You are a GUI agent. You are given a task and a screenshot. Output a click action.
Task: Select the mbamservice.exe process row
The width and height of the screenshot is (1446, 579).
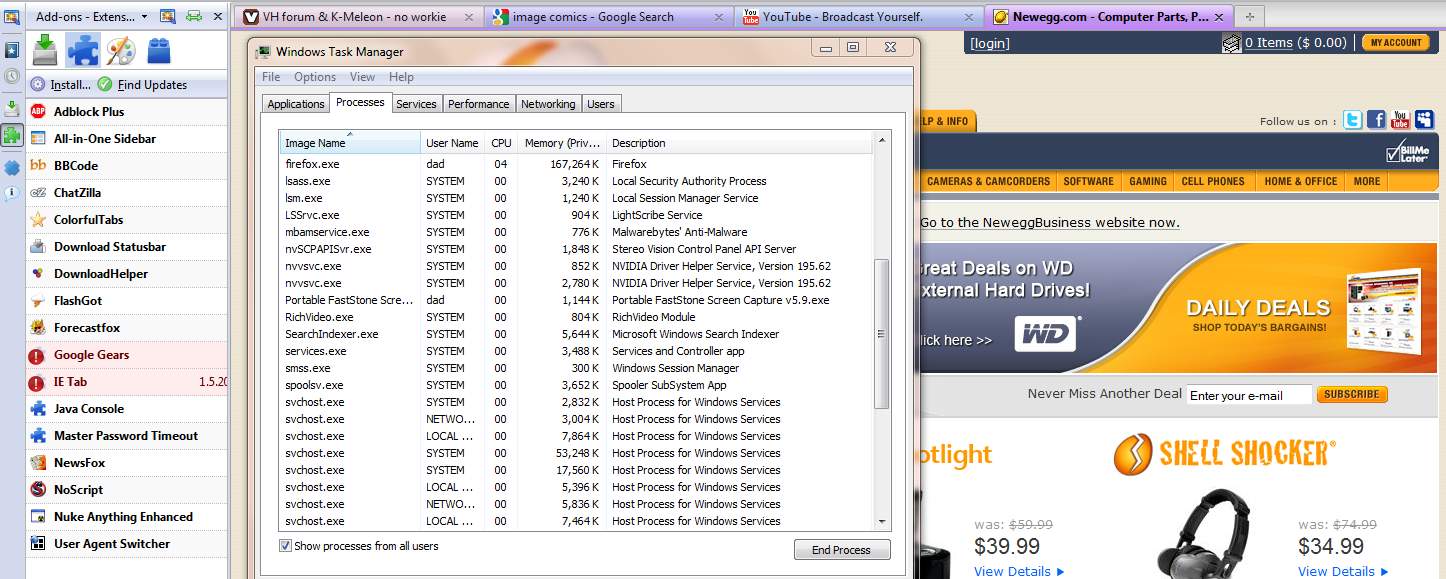coord(577,232)
